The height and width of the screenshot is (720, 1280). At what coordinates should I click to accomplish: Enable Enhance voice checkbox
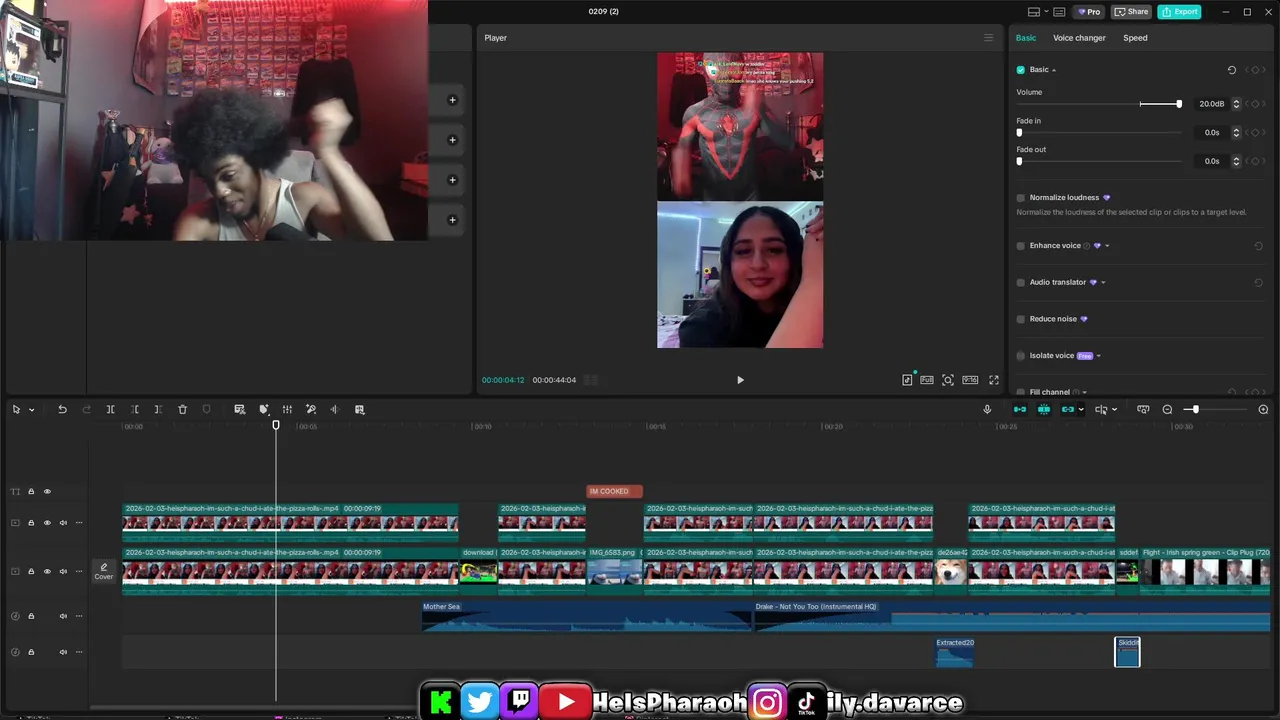tap(1021, 246)
